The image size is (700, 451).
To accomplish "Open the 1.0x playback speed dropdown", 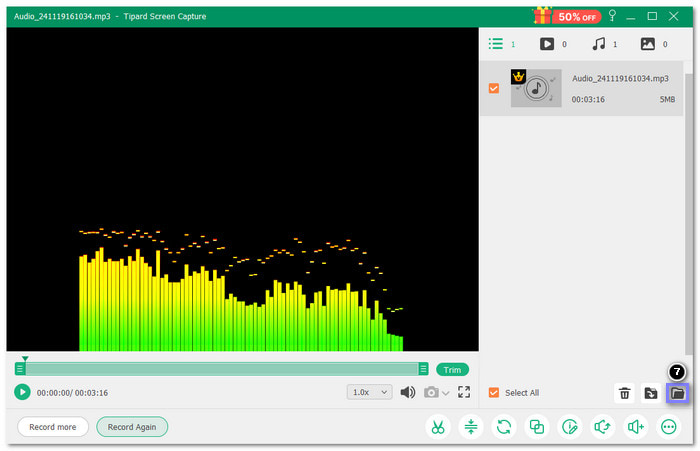I will point(369,392).
